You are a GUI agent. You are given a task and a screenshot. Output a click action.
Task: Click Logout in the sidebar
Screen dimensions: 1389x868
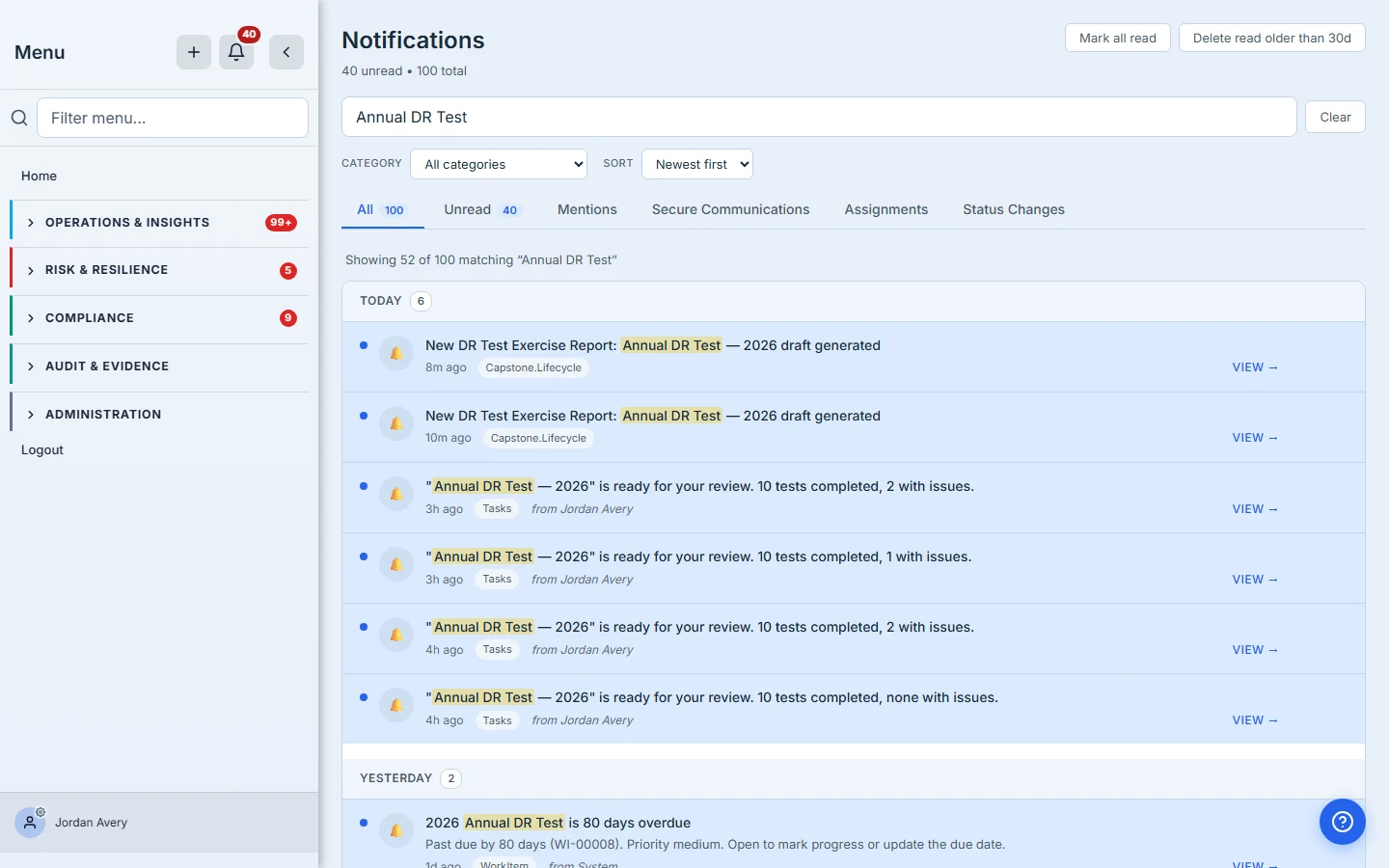coord(42,449)
